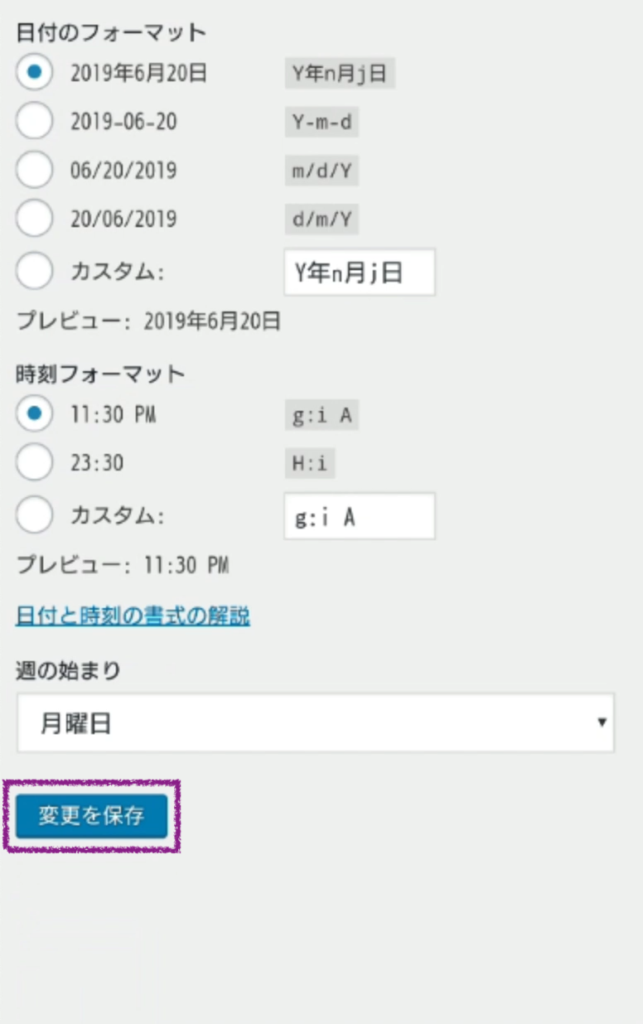Click the gray Y年n月j日 code label
Screen dimensions: 643x1024
[340, 73]
